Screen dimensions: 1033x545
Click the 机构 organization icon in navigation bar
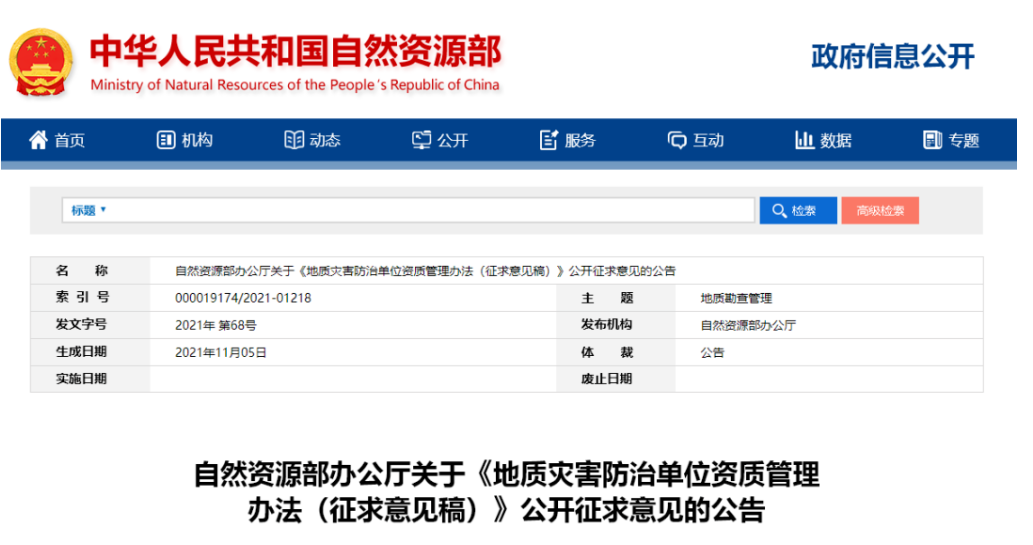pos(166,140)
